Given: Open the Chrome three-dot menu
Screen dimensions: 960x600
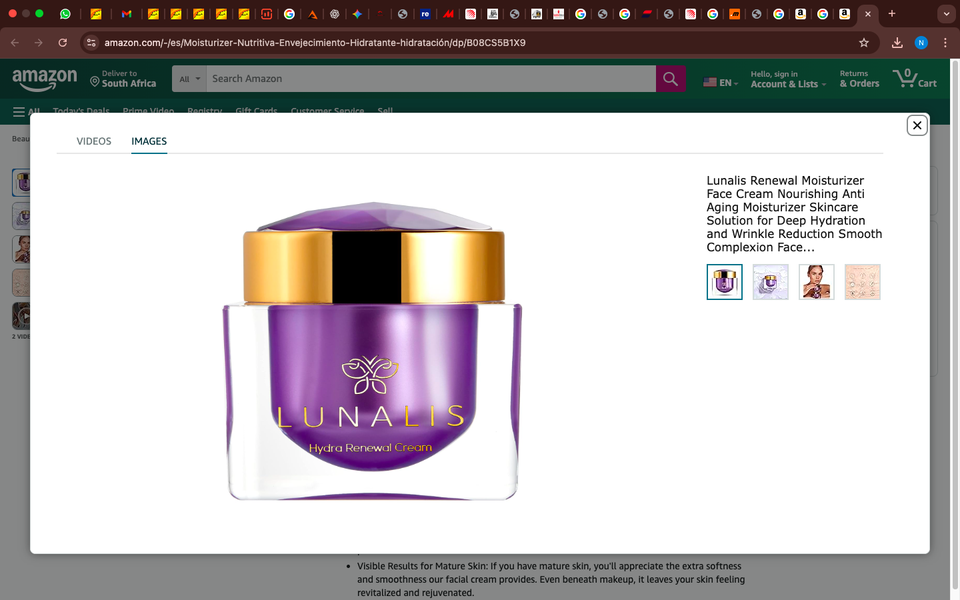Looking at the screenshot, I should click(x=945, y=43).
